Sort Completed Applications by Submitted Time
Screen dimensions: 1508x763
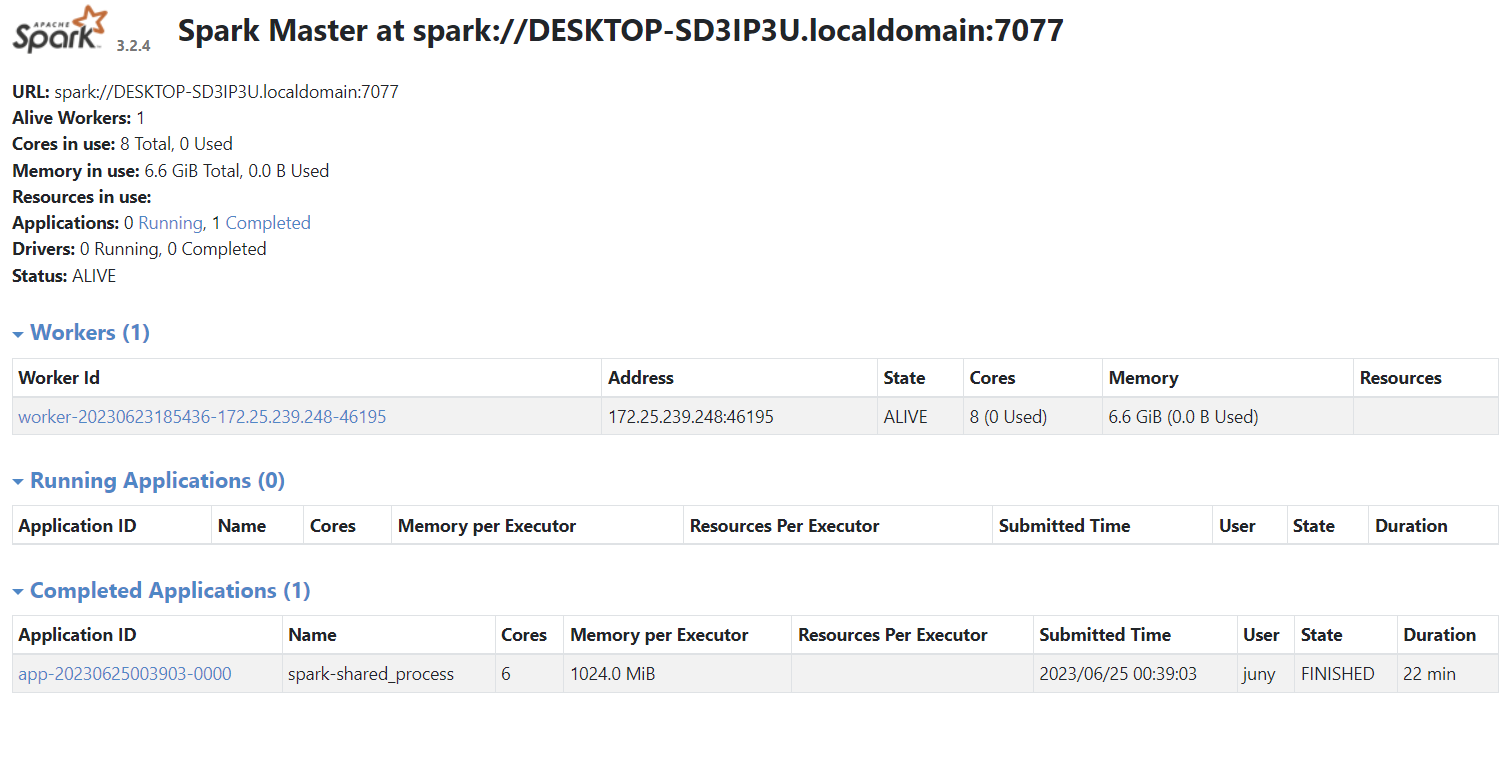point(1104,635)
